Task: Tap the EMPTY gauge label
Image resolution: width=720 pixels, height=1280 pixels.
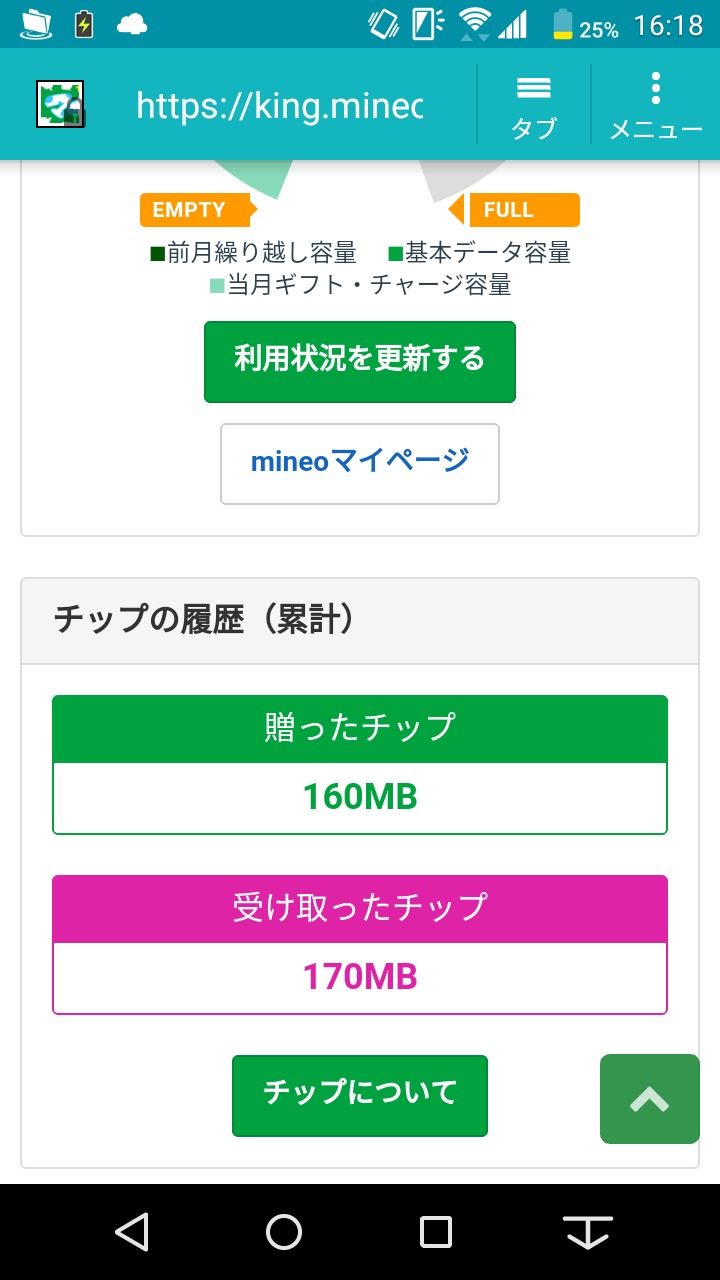Action: point(194,210)
